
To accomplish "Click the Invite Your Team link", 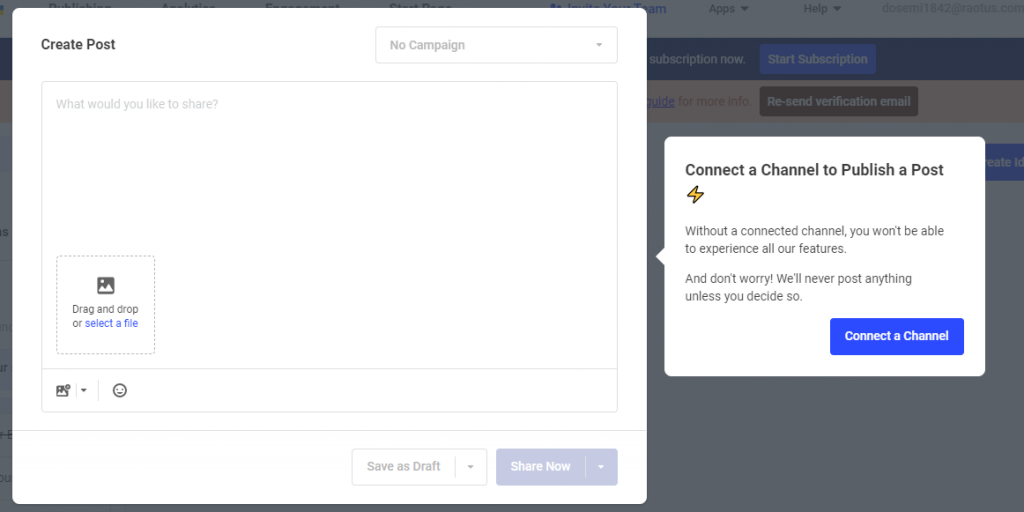I will point(609,8).
